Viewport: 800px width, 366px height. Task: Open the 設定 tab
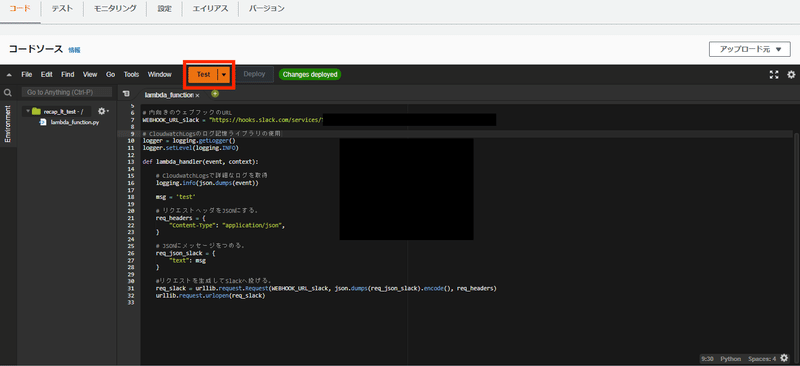(x=165, y=9)
